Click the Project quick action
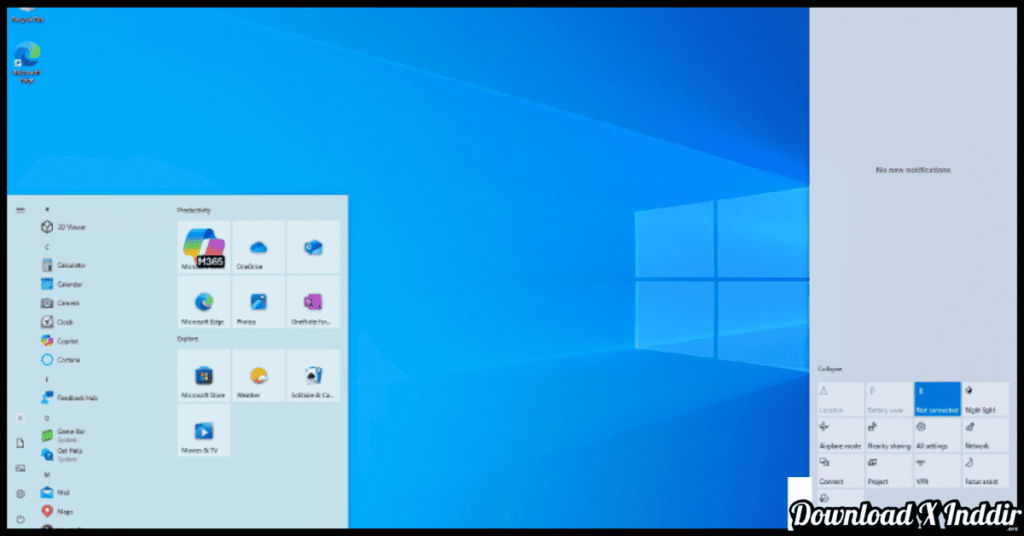Image resolution: width=1024 pixels, height=536 pixels. point(889,471)
